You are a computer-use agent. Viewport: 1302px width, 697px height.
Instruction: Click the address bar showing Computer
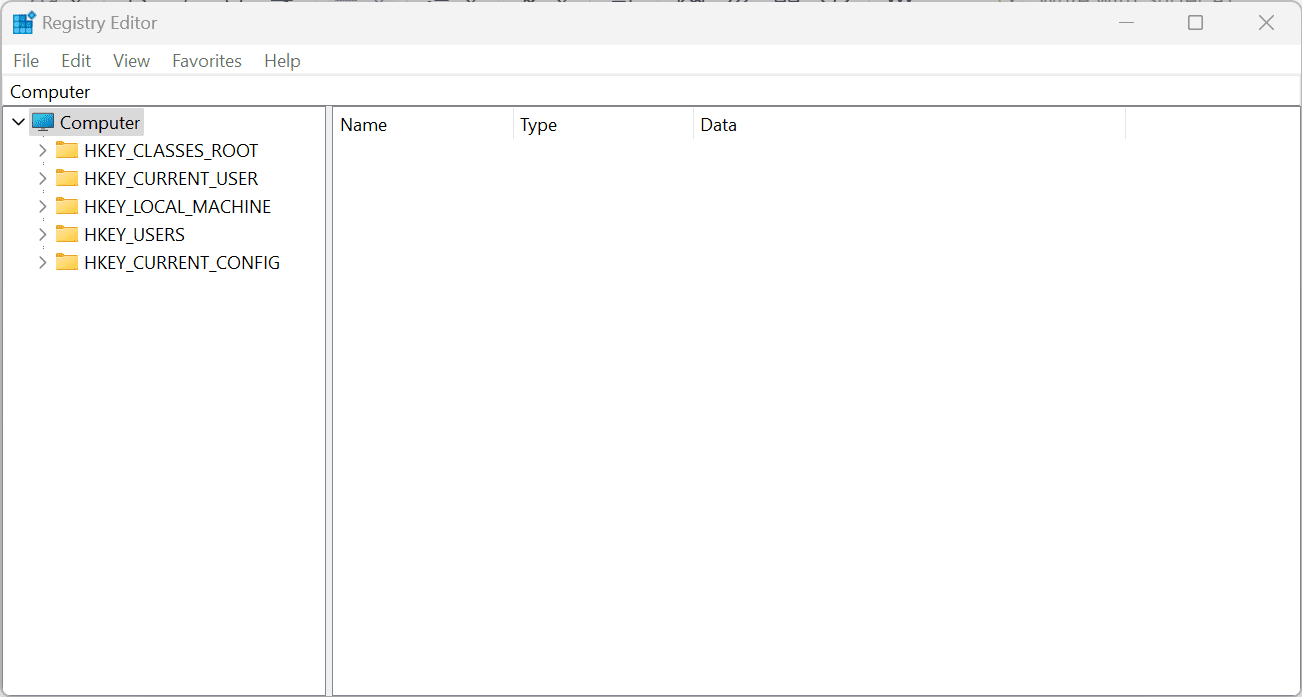(651, 91)
